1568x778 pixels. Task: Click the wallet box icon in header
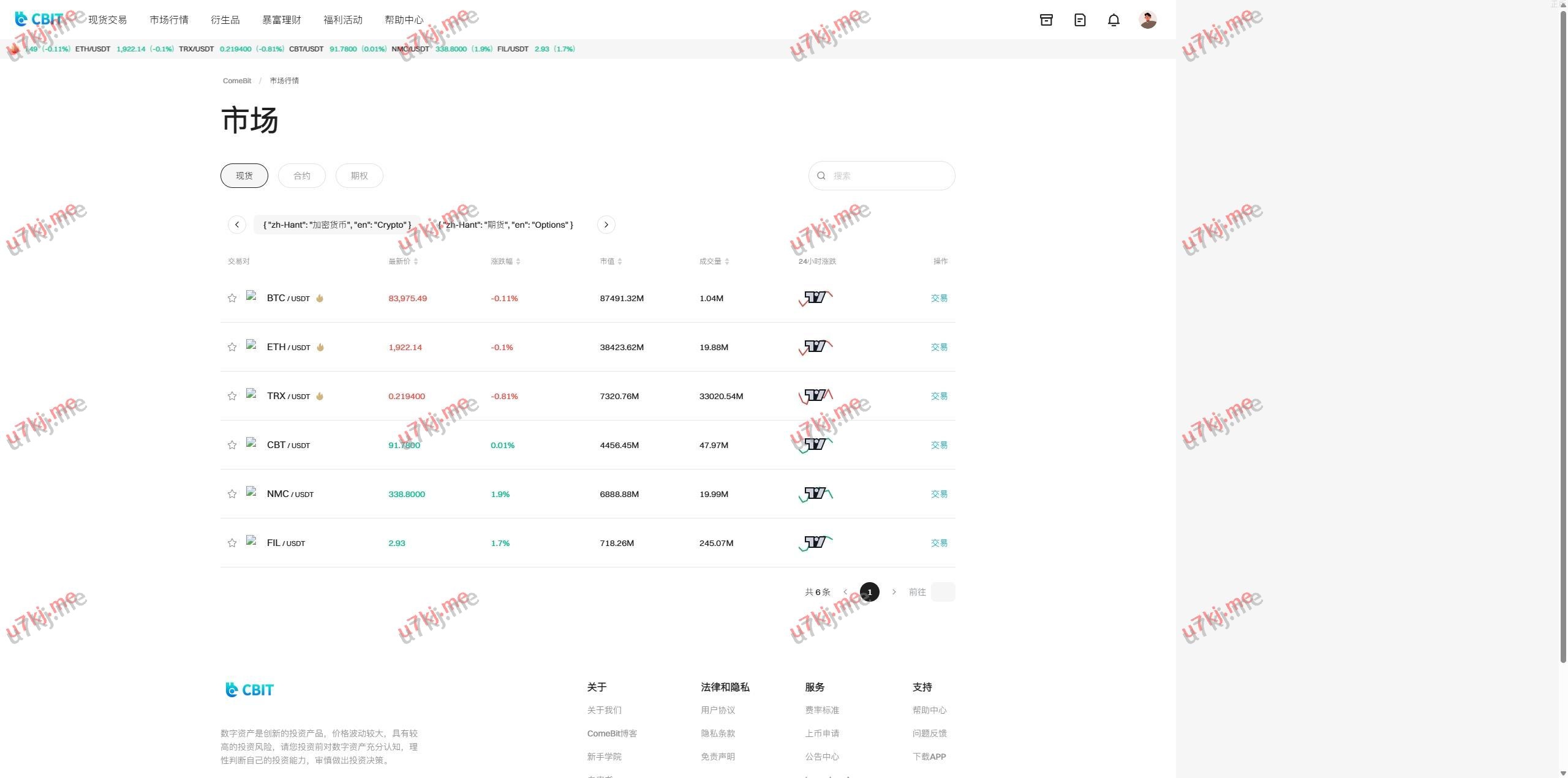pyautogui.click(x=1046, y=20)
